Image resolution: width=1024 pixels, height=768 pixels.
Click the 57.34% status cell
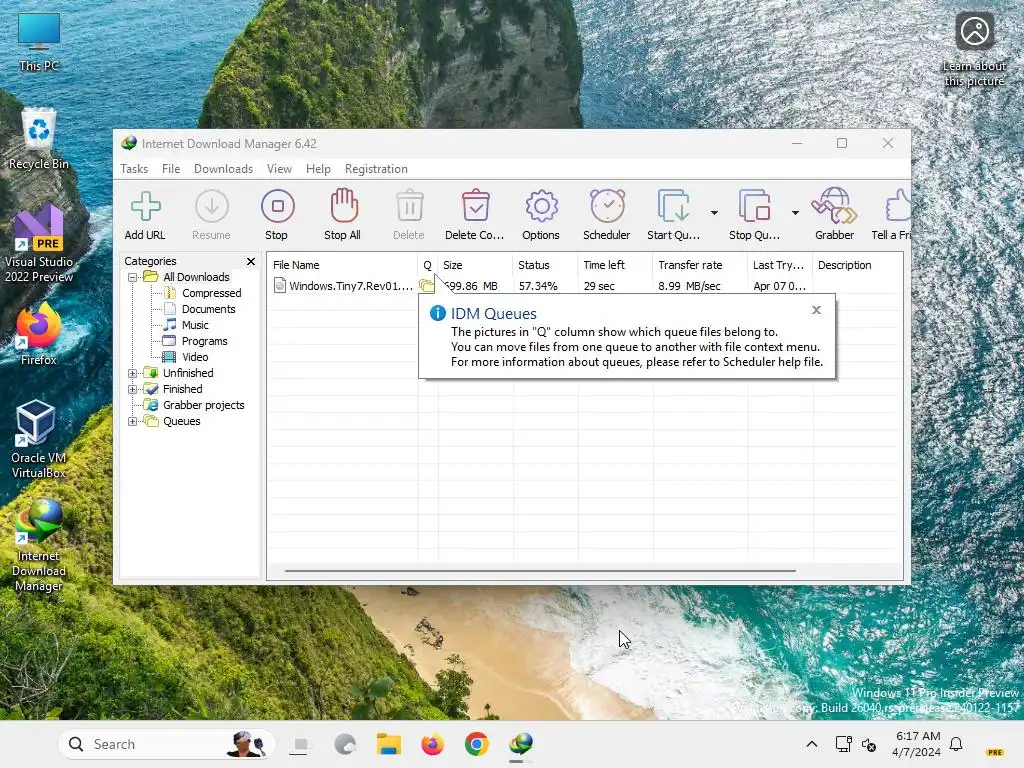538,286
